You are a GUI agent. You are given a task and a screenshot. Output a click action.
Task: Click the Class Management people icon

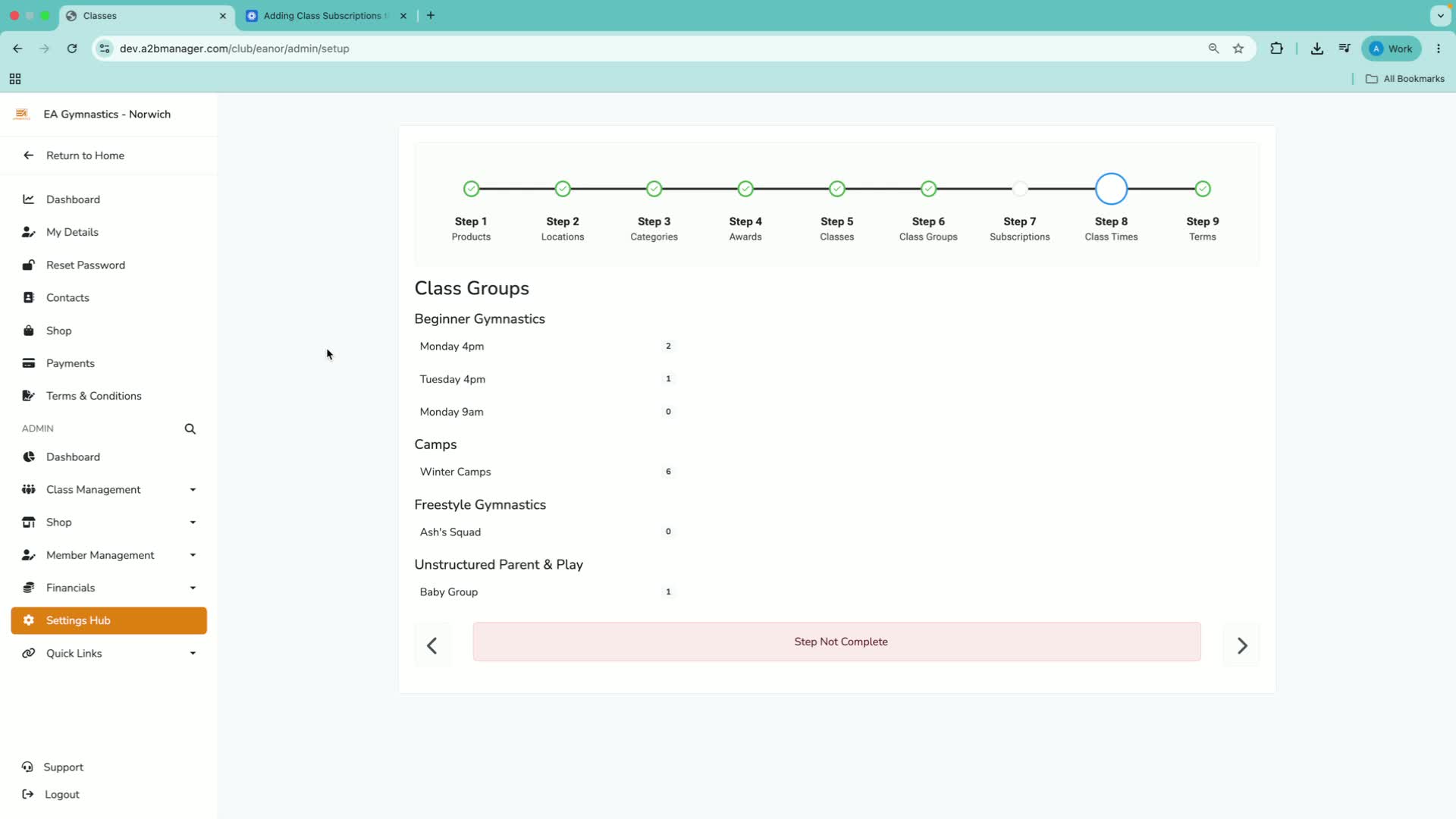pos(29,489)
